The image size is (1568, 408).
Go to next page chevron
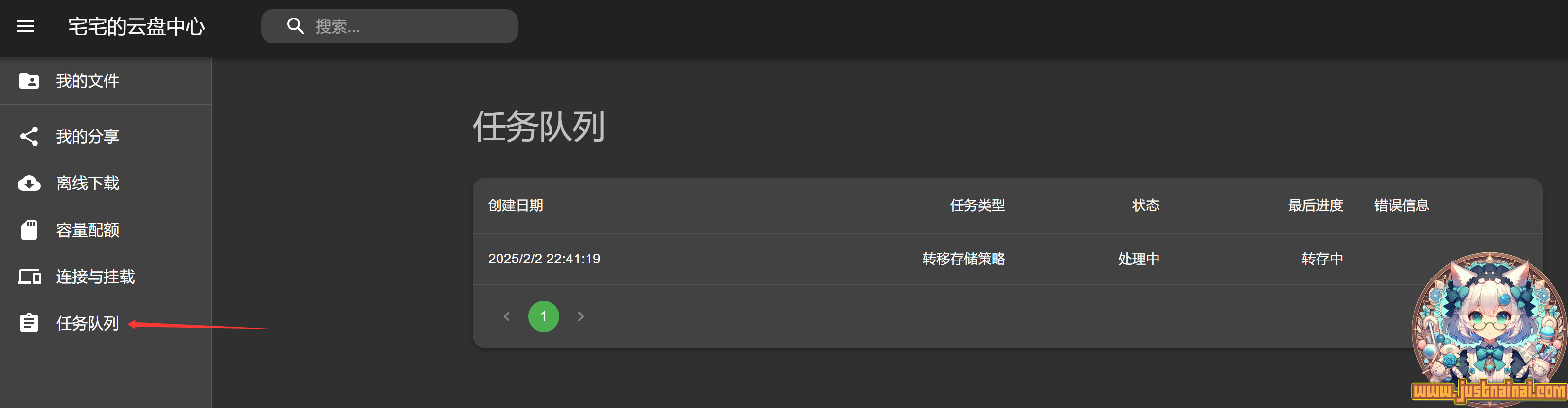pos(581,316)
